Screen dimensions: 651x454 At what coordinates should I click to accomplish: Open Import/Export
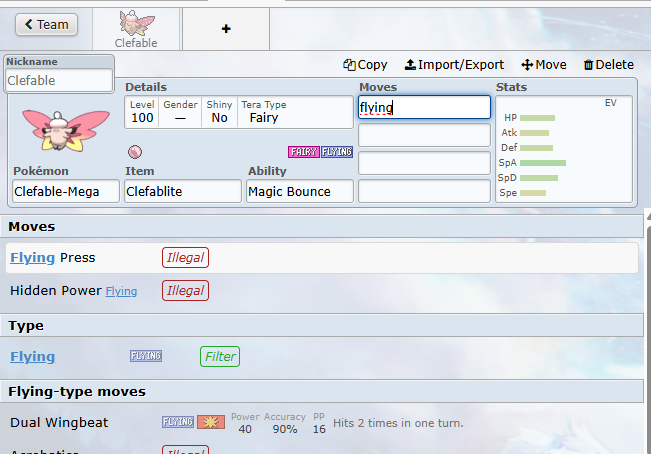[x=454, y=65]
